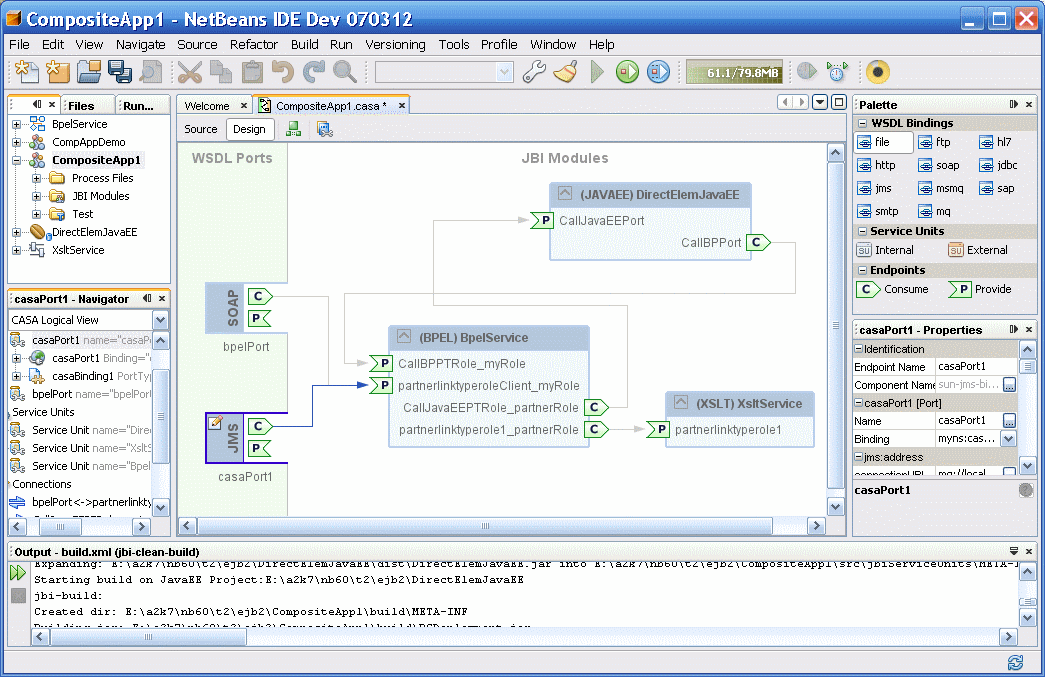Select the jdbc WSDL binding
The image size is (1045, 677).
click(999, 165)
